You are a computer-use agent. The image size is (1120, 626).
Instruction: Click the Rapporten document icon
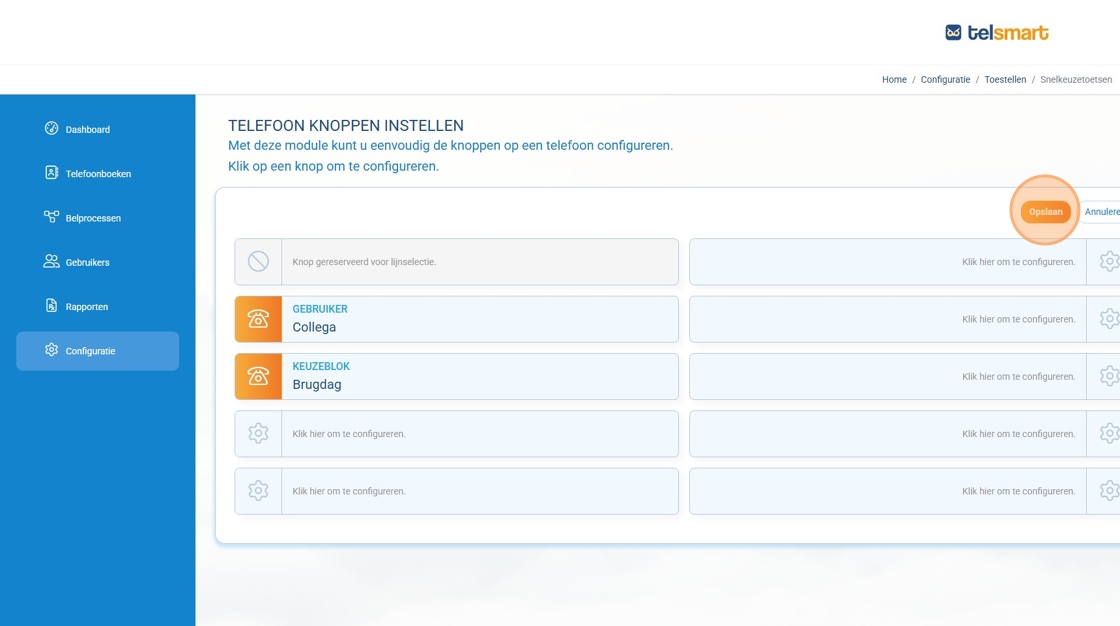(x=52, y=306)
